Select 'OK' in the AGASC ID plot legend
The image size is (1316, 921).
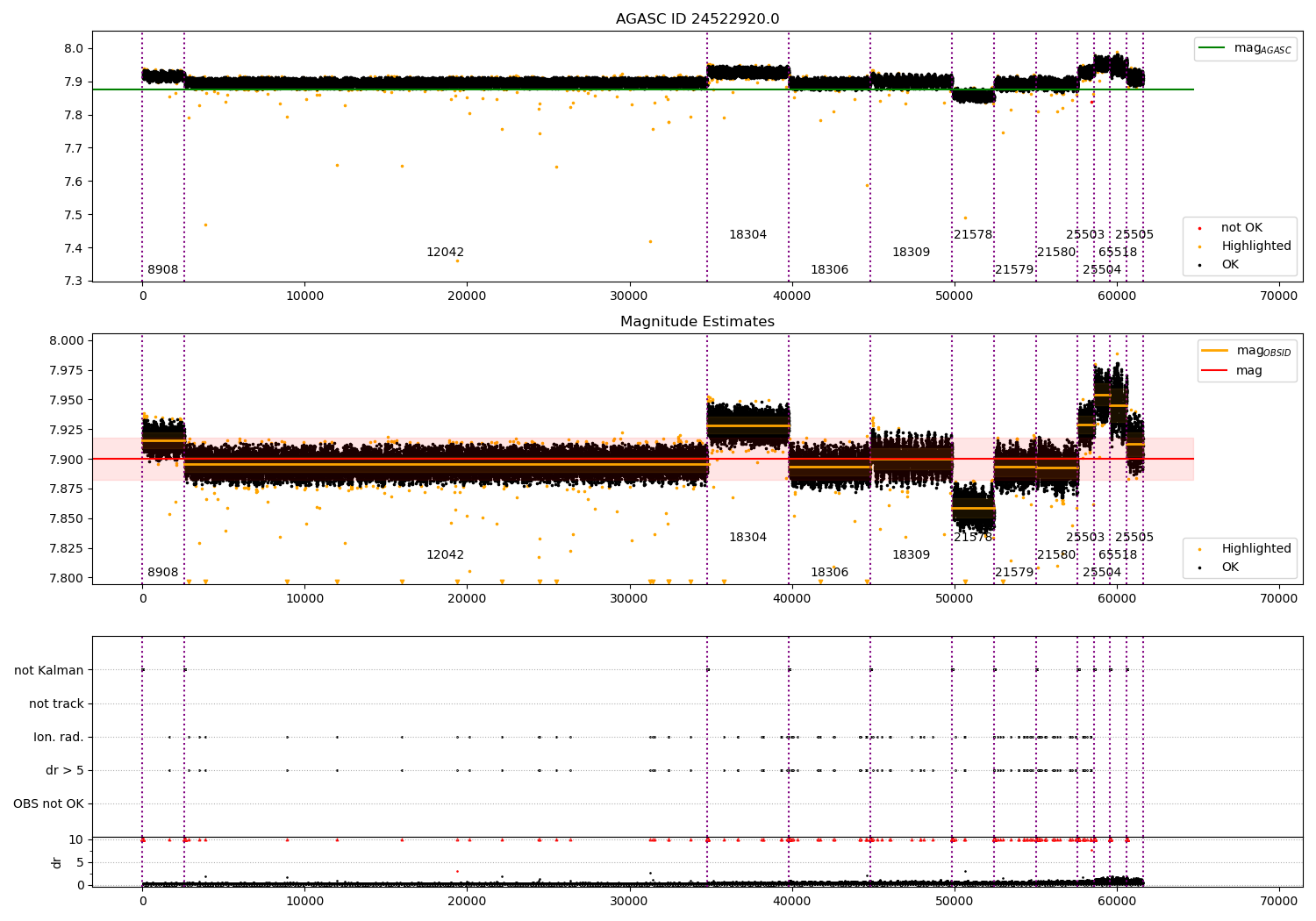(1230, 265)
